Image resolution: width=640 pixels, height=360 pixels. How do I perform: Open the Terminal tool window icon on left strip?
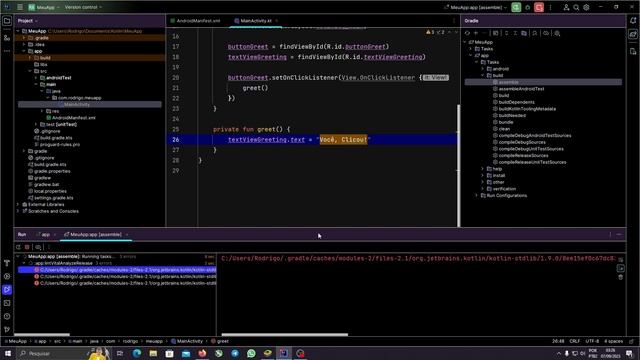[7, 303]
